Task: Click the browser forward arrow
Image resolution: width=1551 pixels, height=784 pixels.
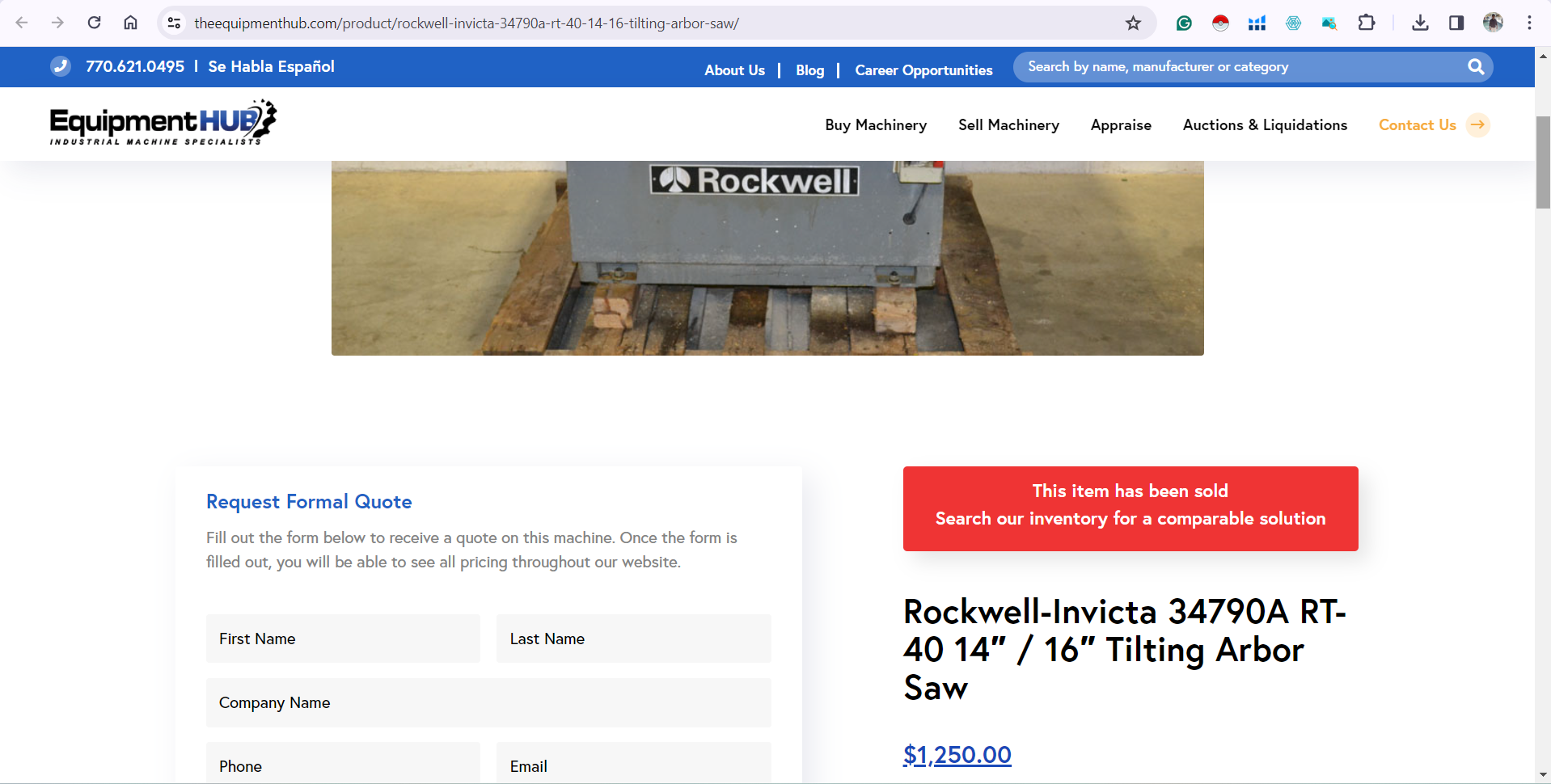Action: [57, 23]
